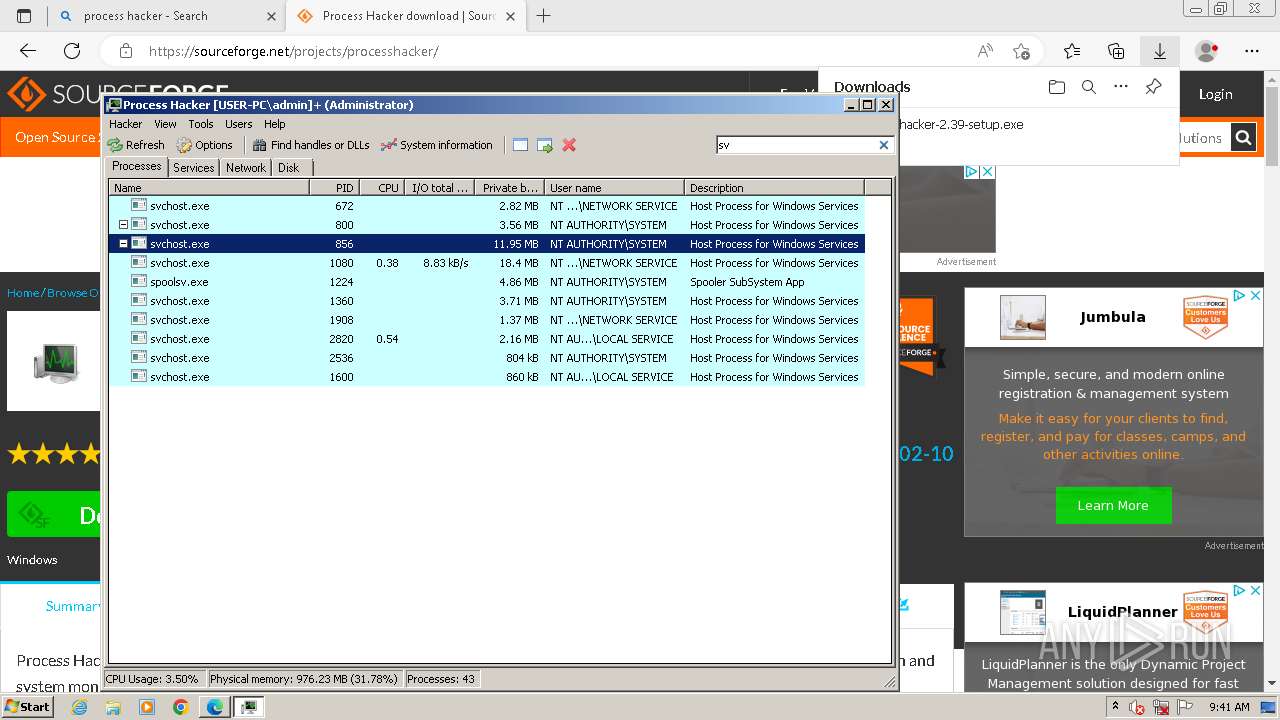Open Edge Settings and more menu
The image size is (1280, 720).
1252,51
